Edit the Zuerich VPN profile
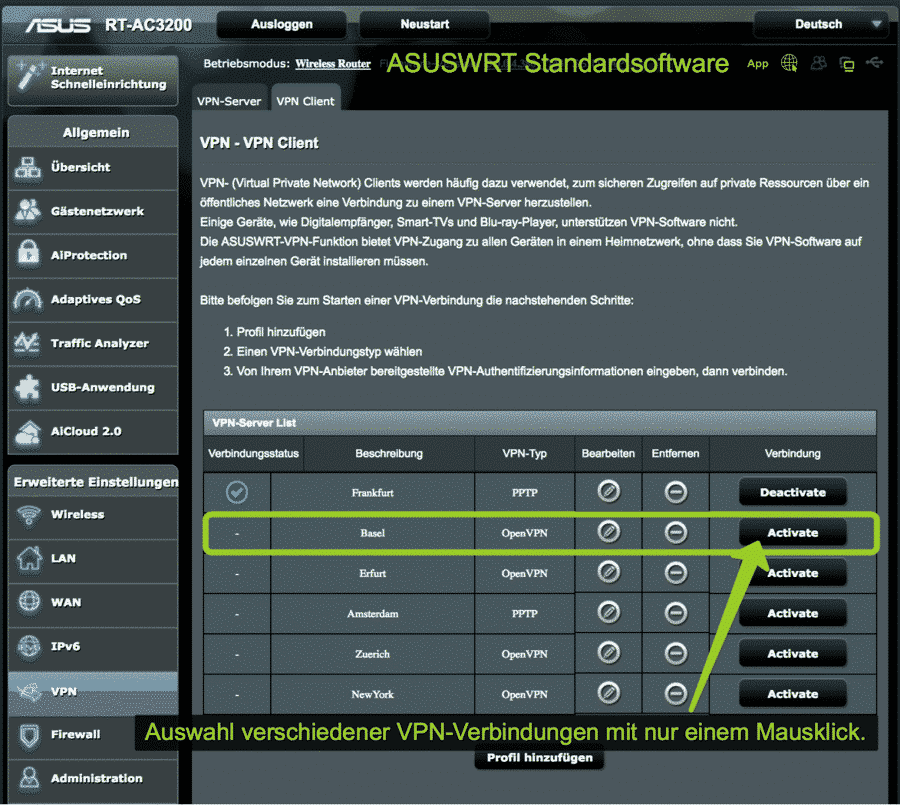The image size is (900, 805). pos(608,653)
